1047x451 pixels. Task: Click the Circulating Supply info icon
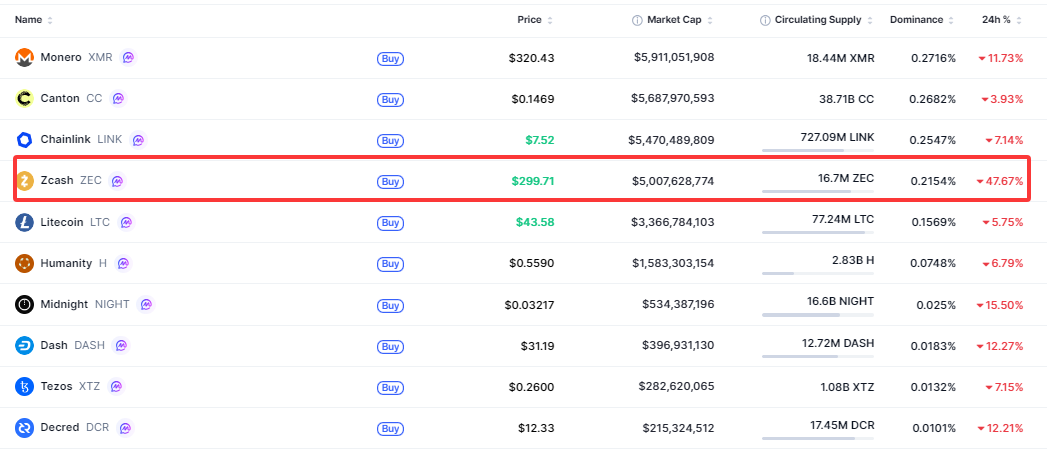(765, 20)
